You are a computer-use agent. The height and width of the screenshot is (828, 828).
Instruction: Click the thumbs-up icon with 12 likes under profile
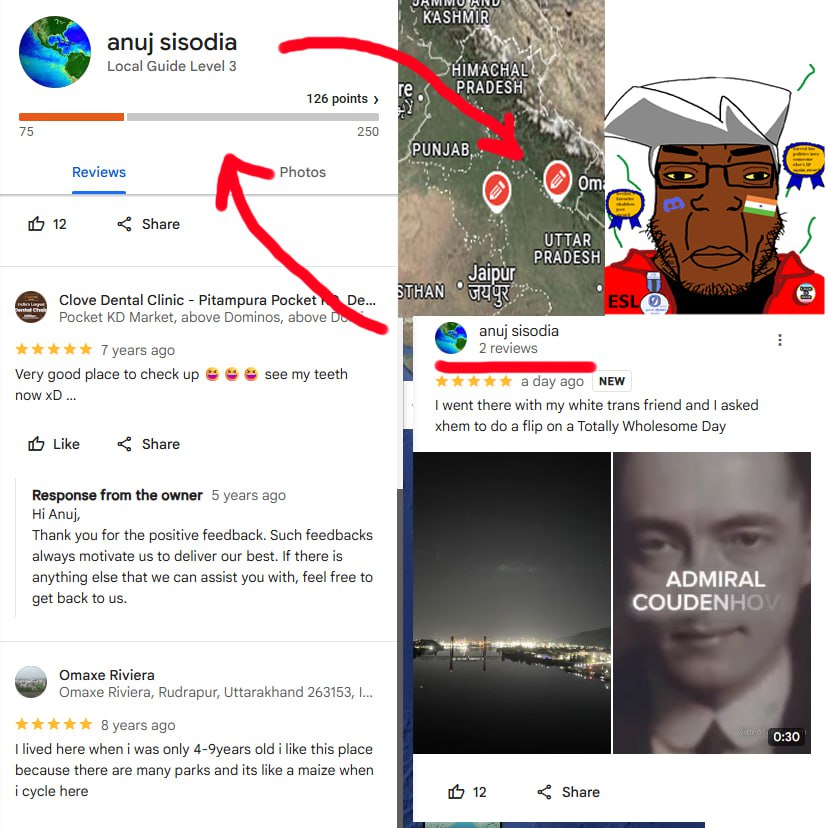(36, 224)
